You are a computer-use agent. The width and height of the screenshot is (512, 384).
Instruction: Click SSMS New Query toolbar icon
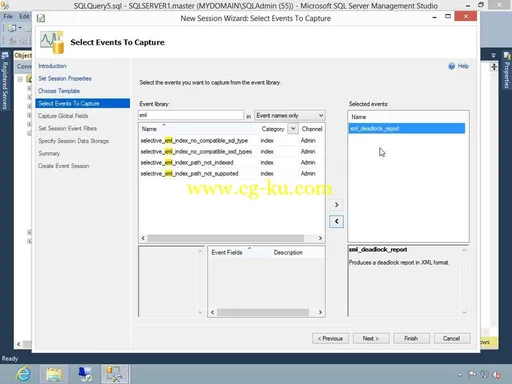(12, 28)
